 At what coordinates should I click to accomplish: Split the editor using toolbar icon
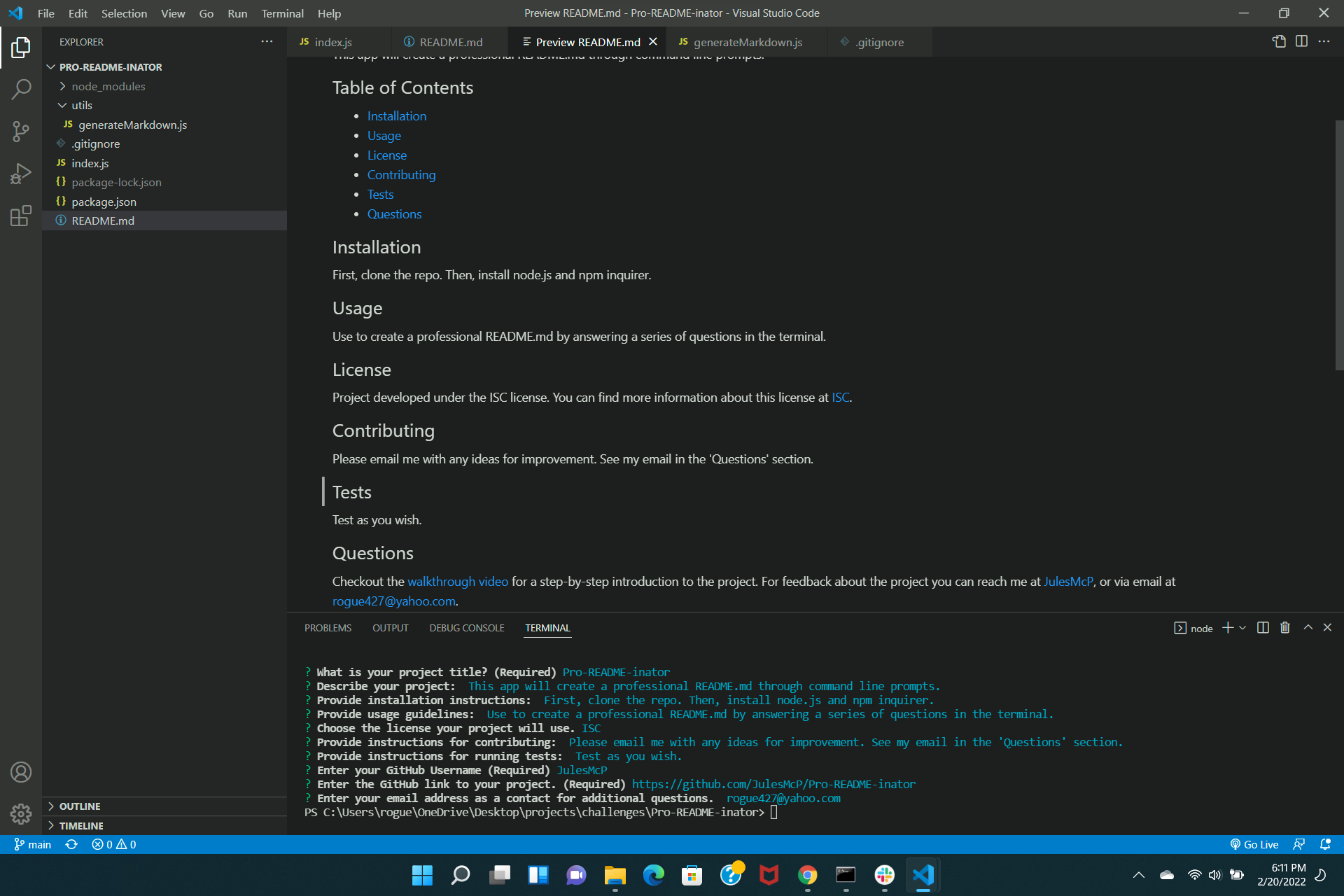[1302, 41]
